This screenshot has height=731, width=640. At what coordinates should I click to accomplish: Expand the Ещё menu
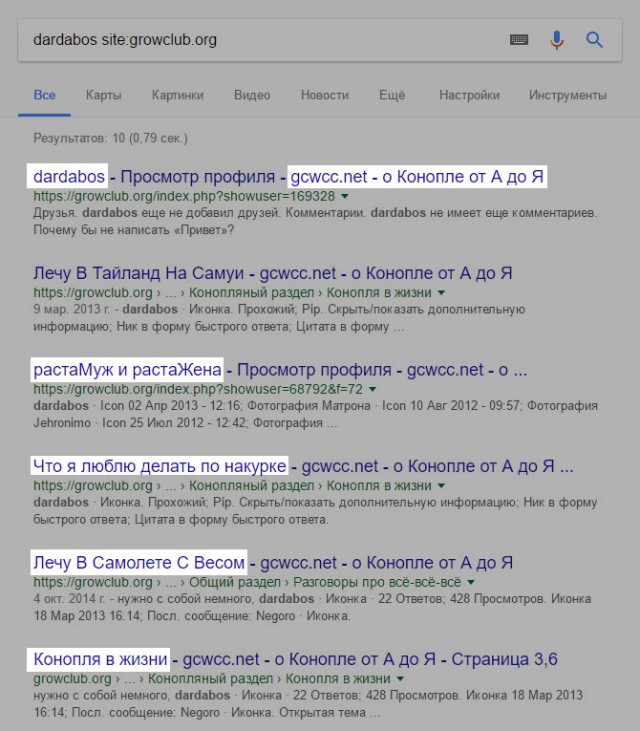pos(392,95)
